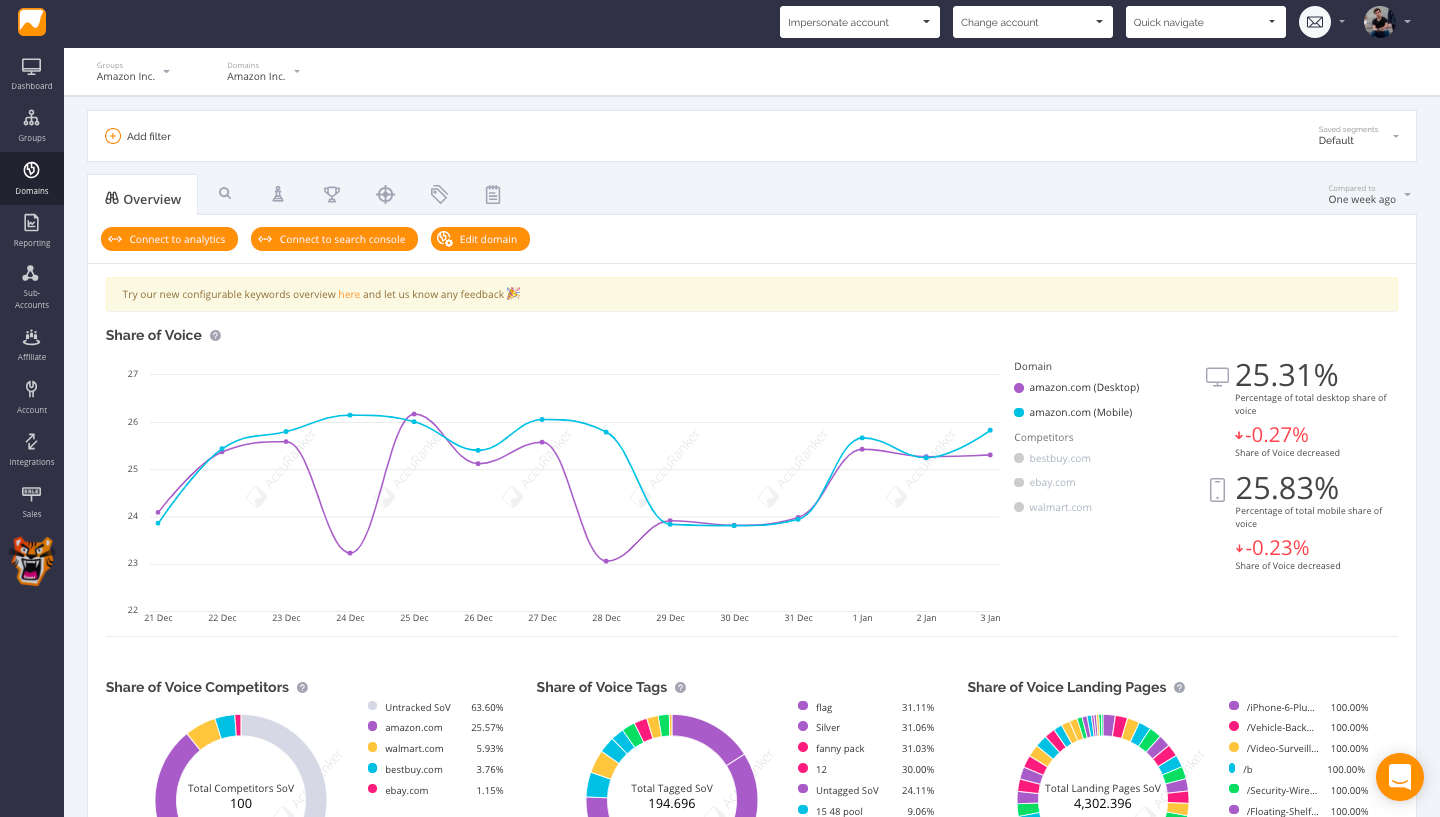Switch to the Overview tab
This screenshot has width=1440, height=817.
143,198
